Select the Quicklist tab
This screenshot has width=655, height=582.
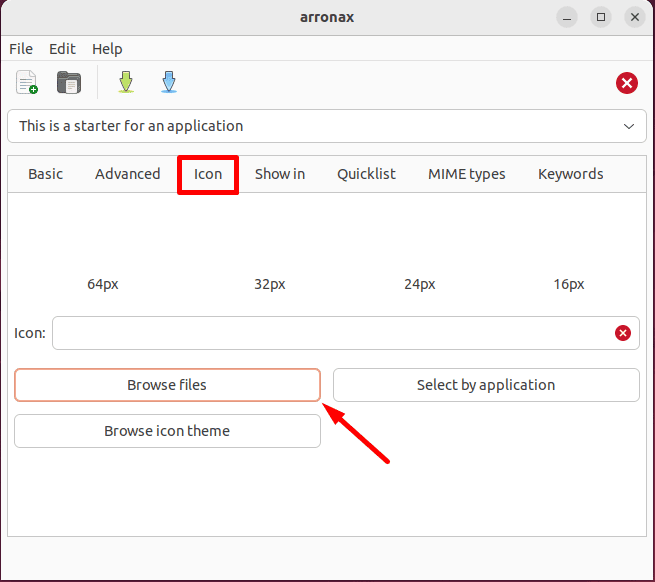(x=366, y=174)
